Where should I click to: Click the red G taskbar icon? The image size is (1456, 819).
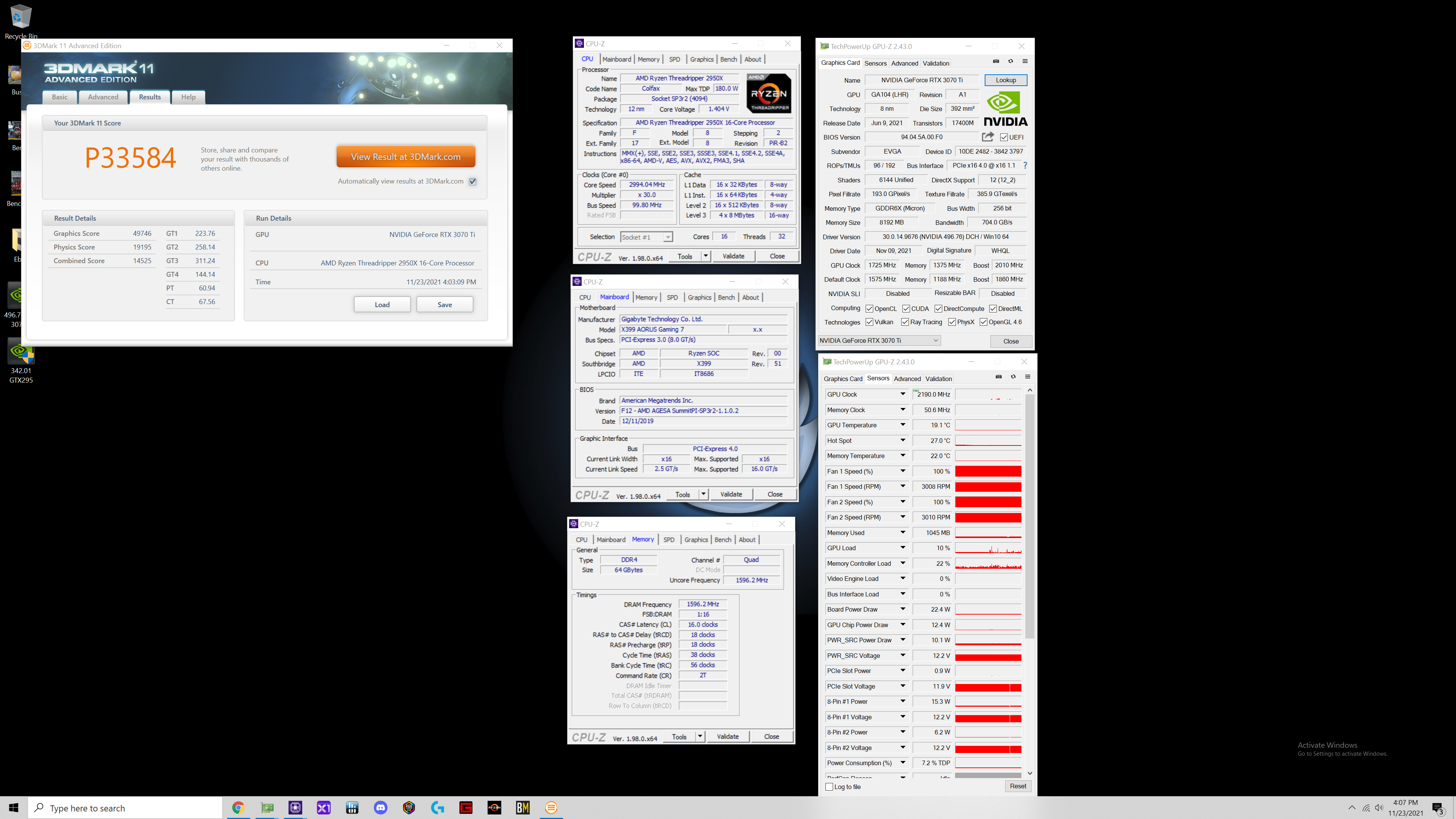click(x=466, y=808)
